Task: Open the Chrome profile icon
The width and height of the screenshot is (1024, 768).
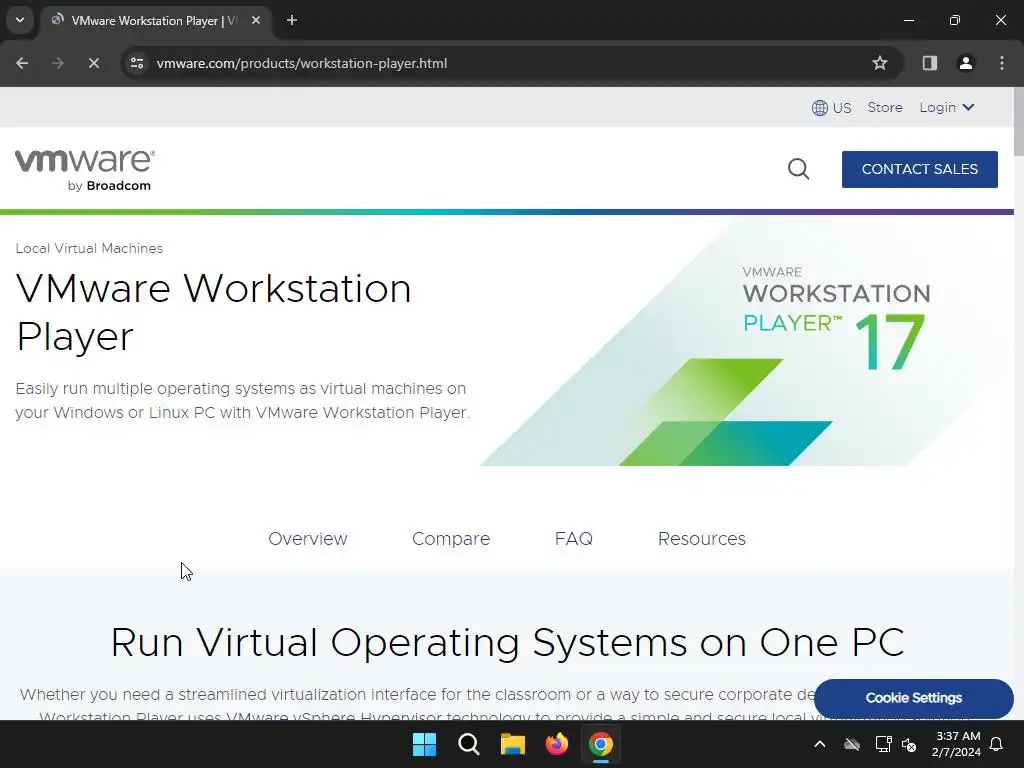Action: point(966,63)
